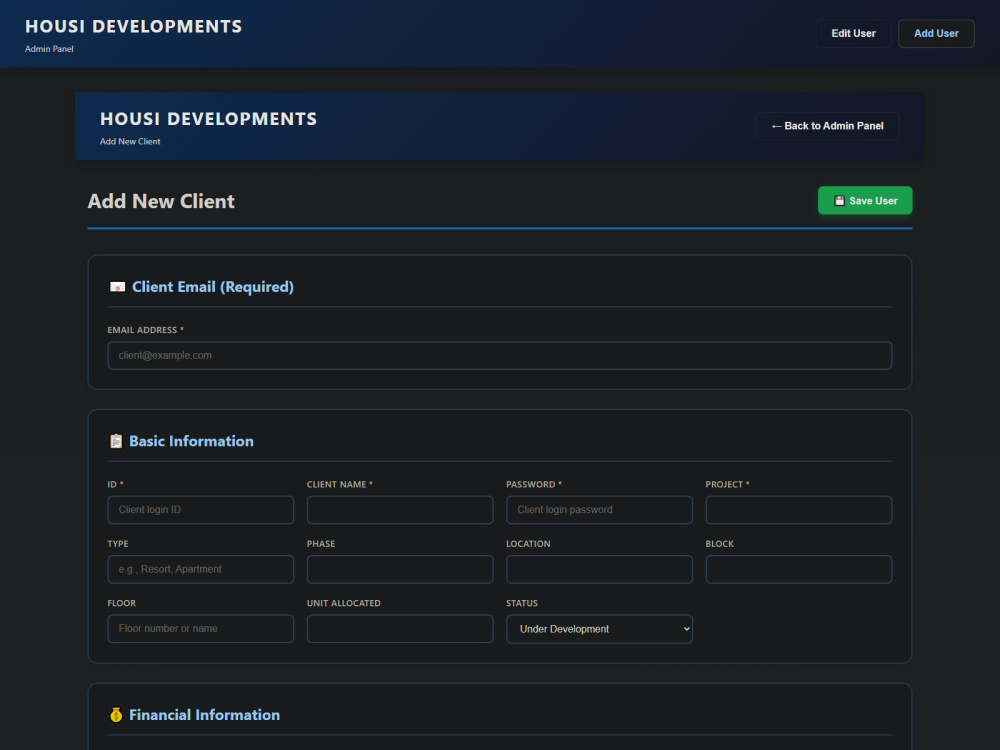Click the Add New Client banner subtitle
This screenshot has width=1000, height=750.
click(130, 142)
